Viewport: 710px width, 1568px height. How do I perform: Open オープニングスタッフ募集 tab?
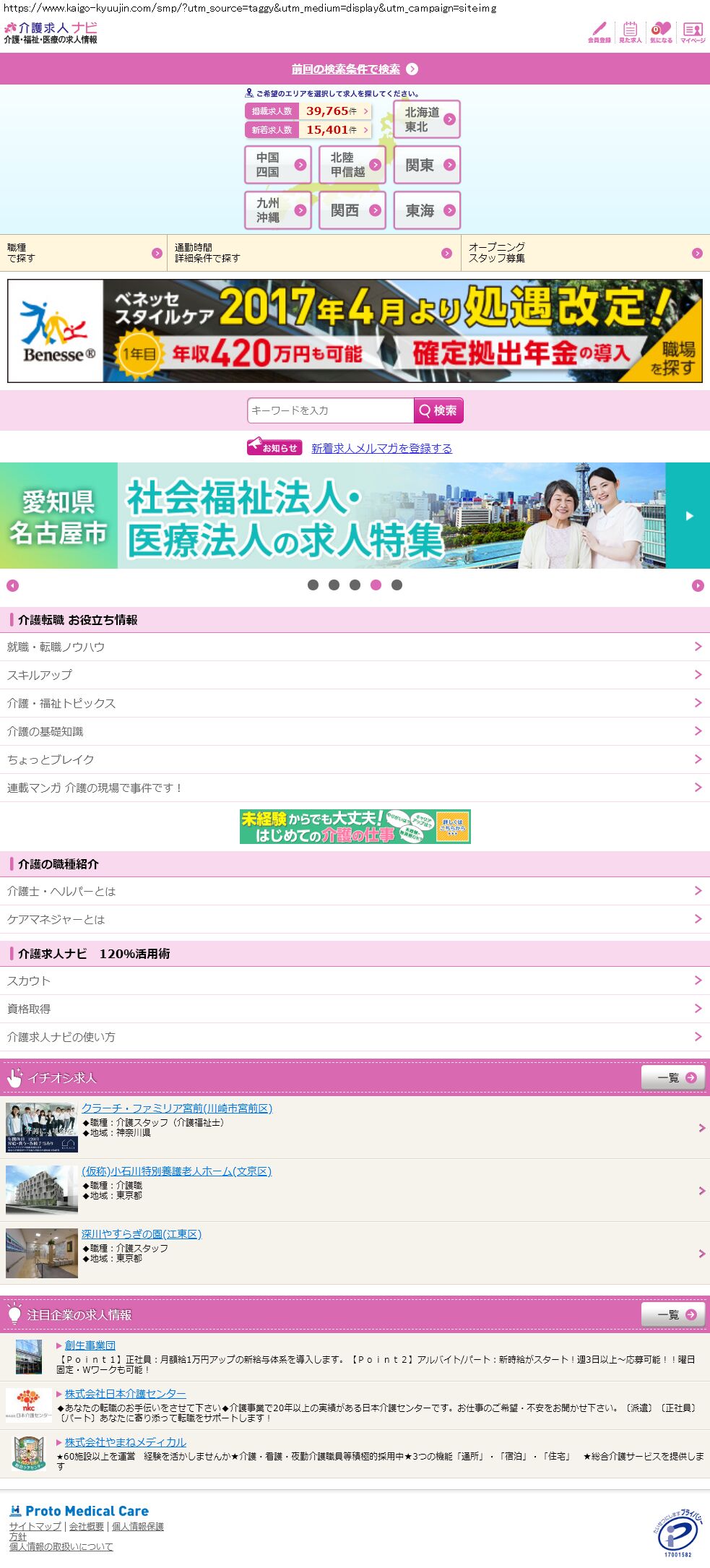[x=586, y=253]
